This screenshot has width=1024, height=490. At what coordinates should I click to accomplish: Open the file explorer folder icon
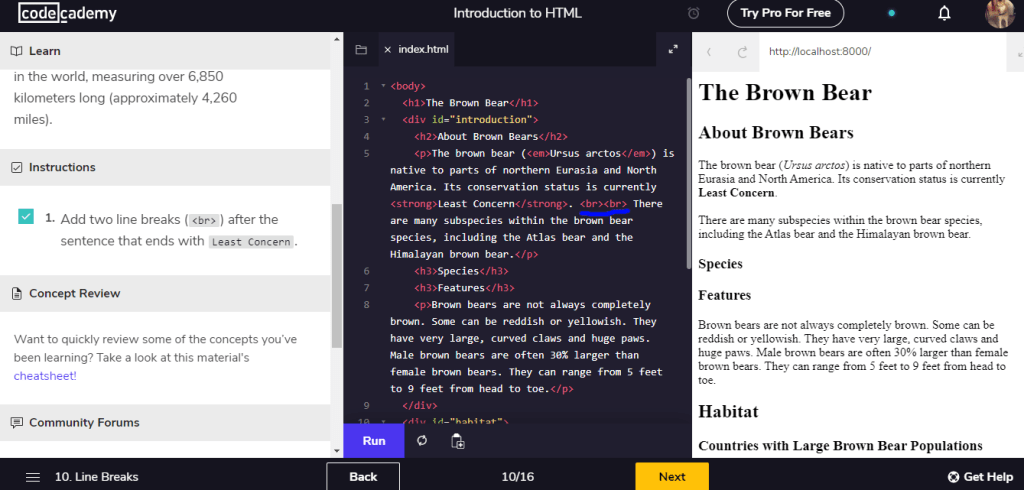361,50
